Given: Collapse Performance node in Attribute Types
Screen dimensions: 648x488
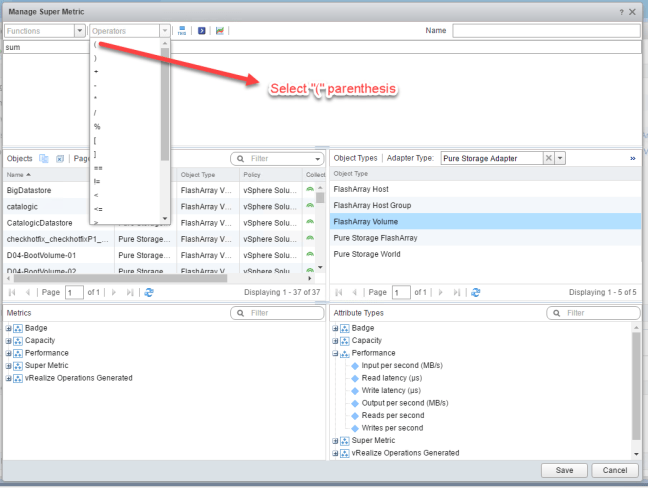Looking at the screenshot, I should (335, 353).
